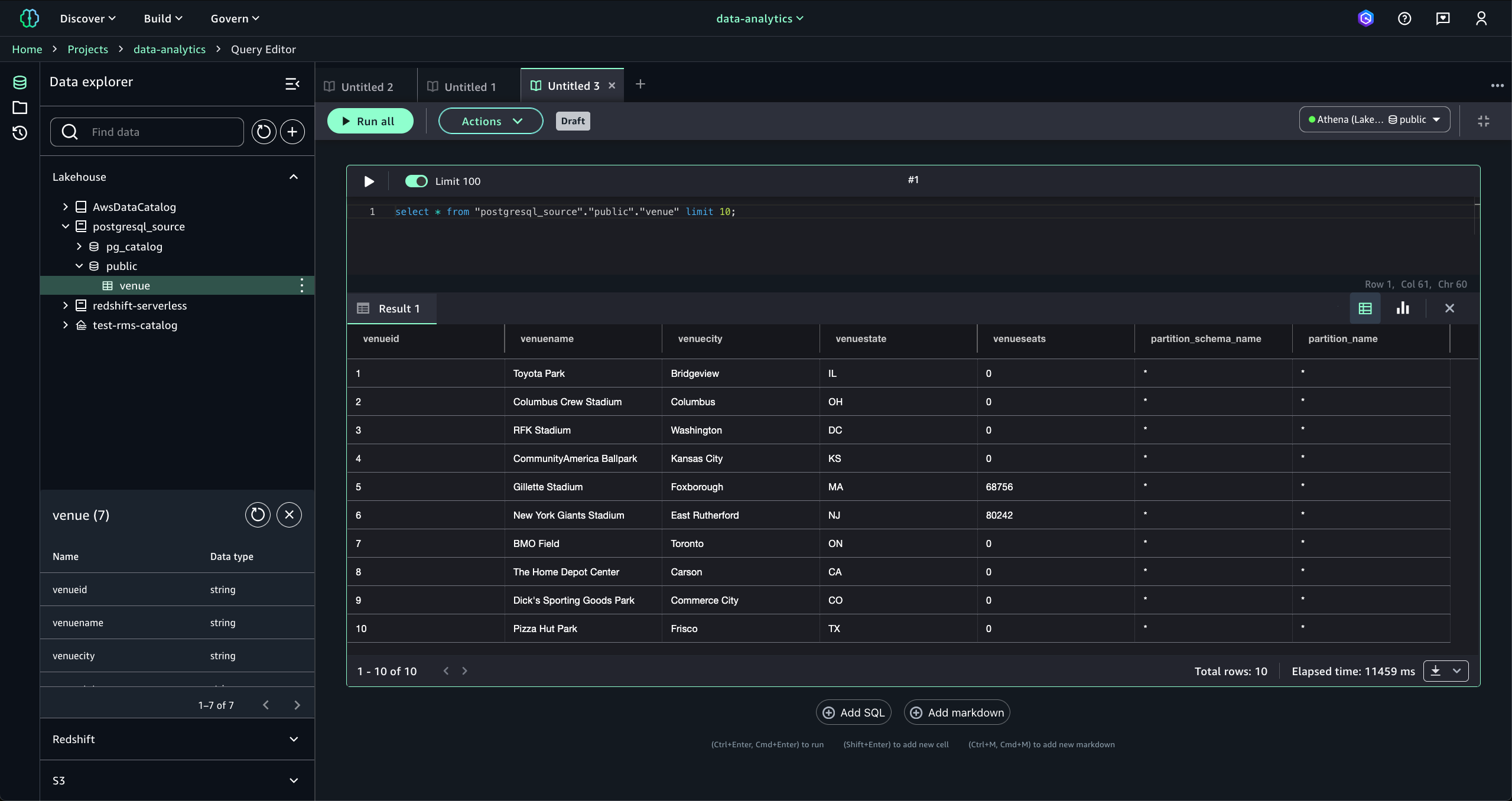Open the Build menu
Screen dimensions: 1512x801
162,18
